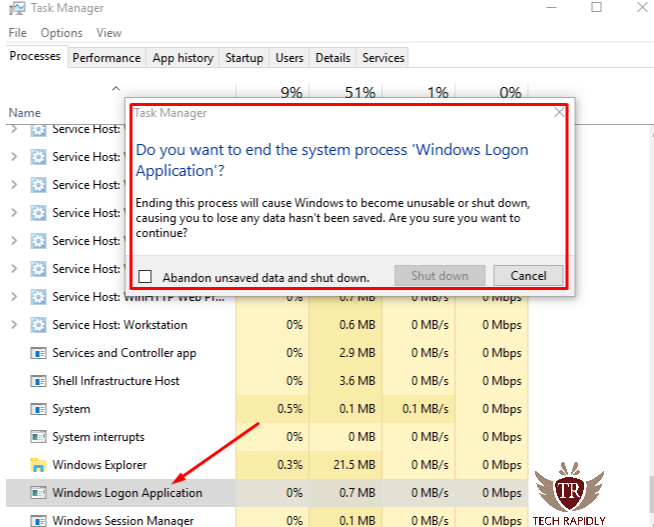
Task: Click the Service Host: Workstation gear icon
Action: point(38,325)
